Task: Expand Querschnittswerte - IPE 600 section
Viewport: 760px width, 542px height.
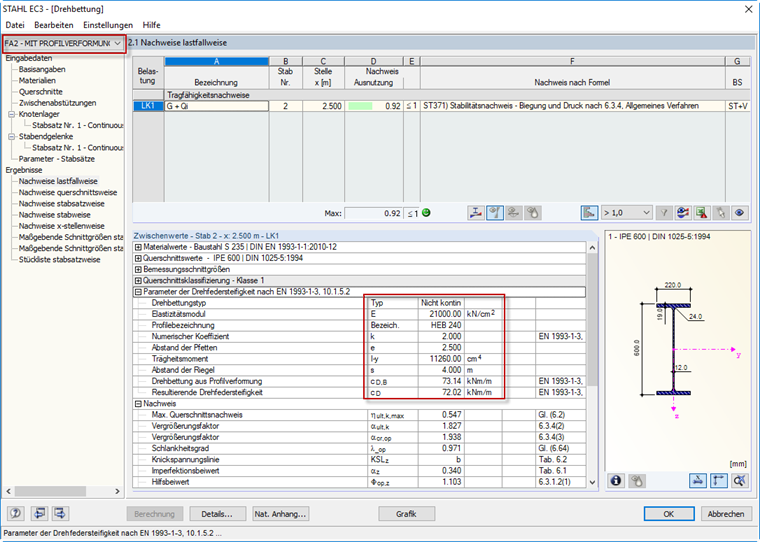Action: [138, 258]
